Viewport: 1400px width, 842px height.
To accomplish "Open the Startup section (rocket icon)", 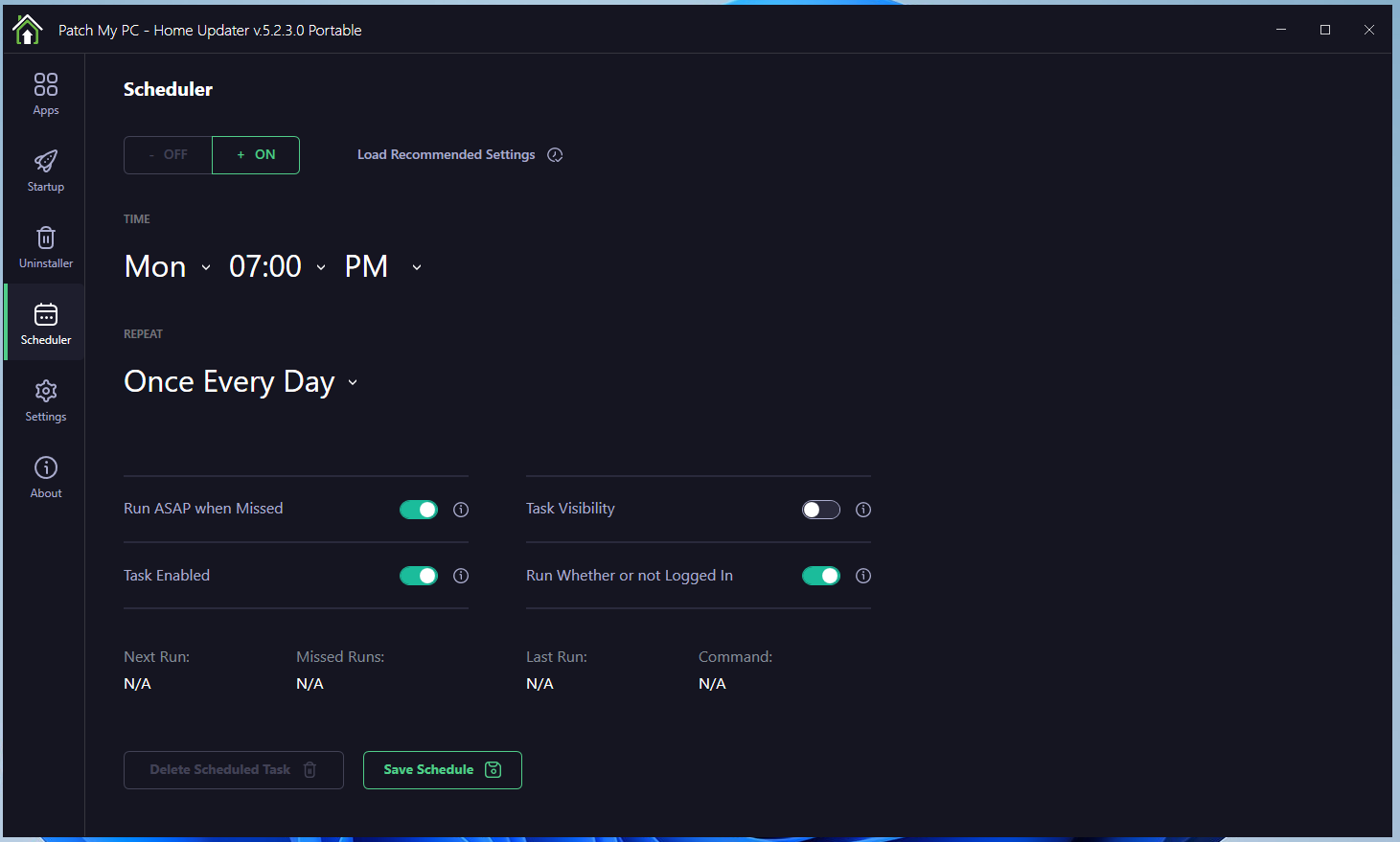I will click(46, 171).
